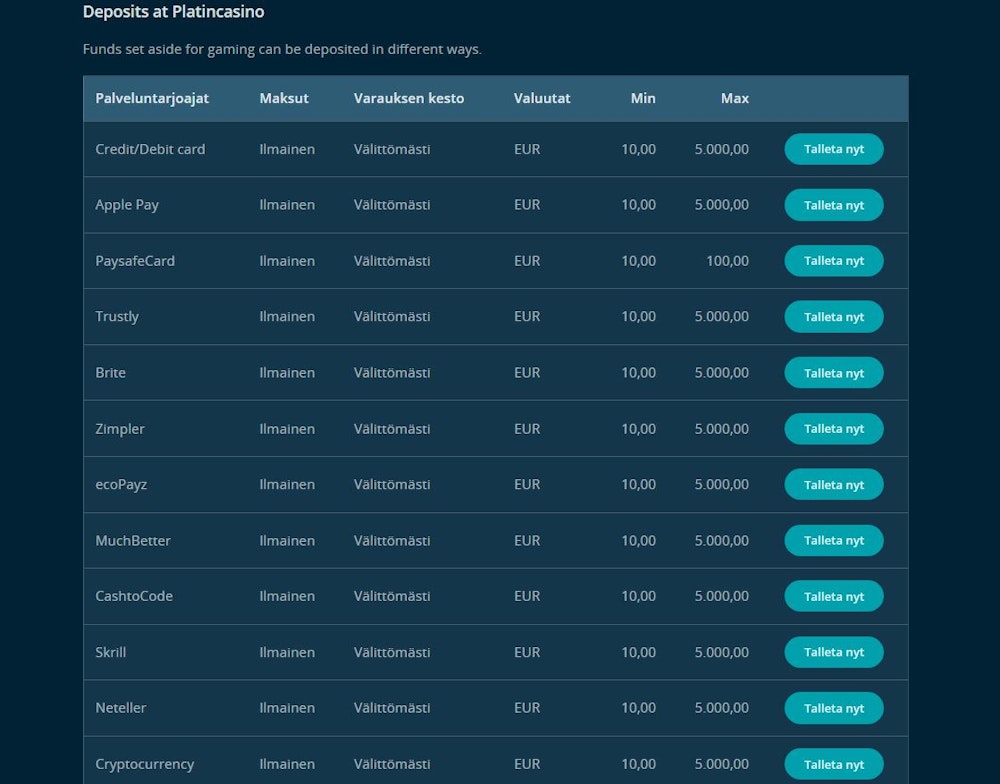This screenshot has height=784, width=1000.
Task: Click Talleta nyt next to Skrill
Action: pos(833,652)
